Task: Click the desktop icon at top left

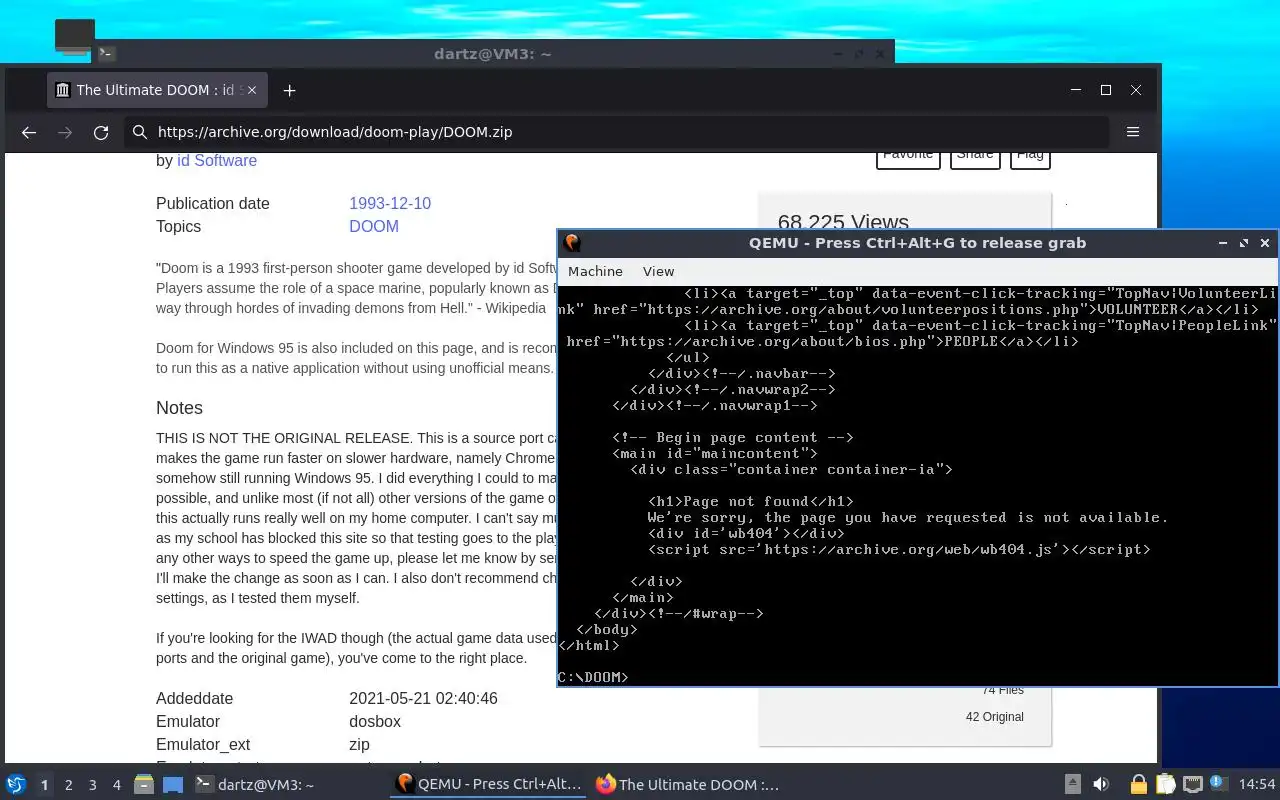Action: coord(74,35)
